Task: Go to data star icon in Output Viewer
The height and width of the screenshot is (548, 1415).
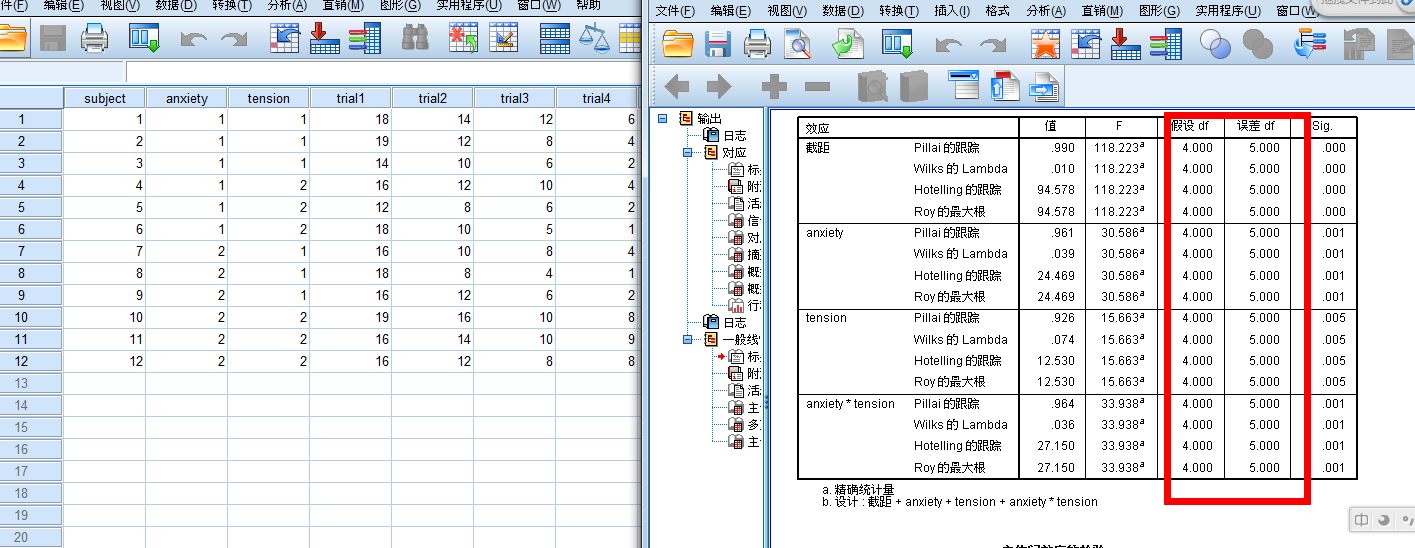Action: click(1045, 44)
